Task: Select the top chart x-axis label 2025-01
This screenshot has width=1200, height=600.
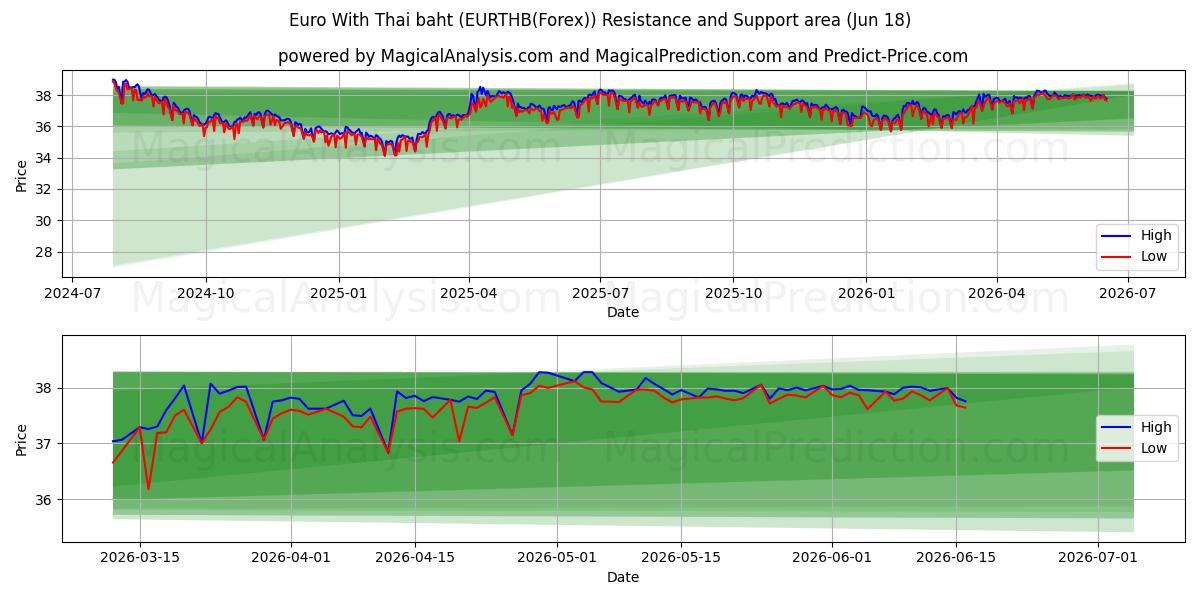Action: 338,294
